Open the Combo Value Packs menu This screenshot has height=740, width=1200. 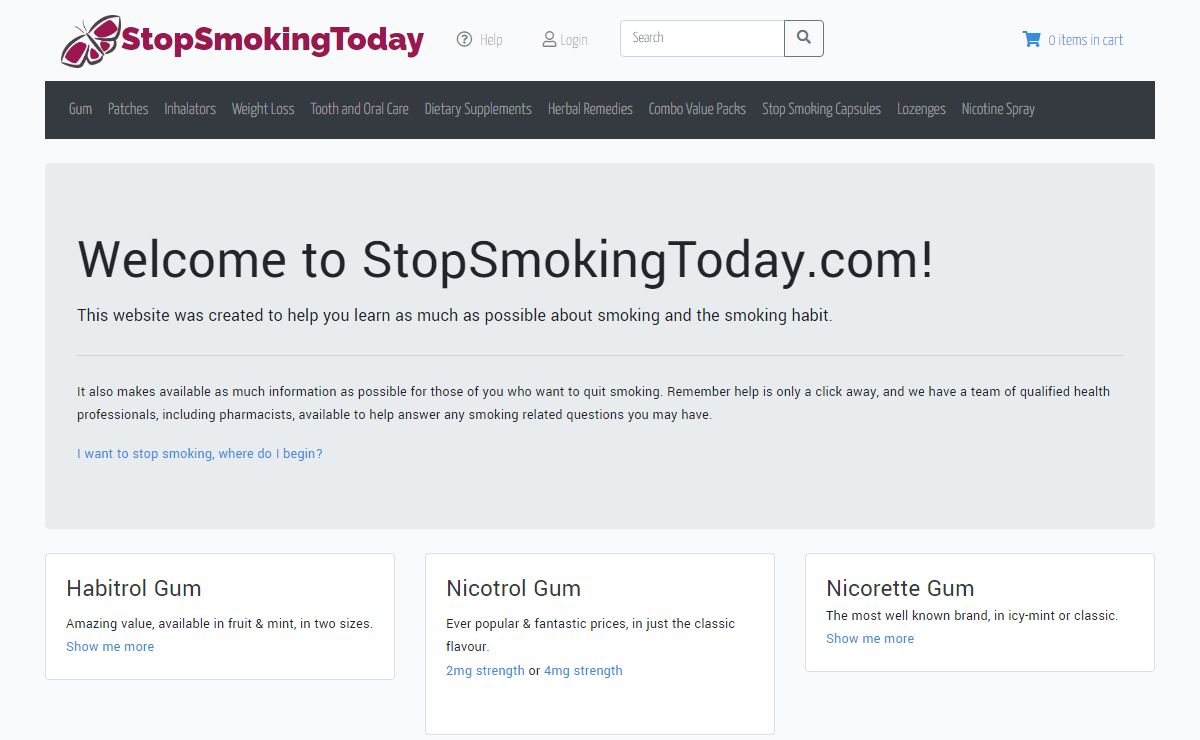point(697,109)
